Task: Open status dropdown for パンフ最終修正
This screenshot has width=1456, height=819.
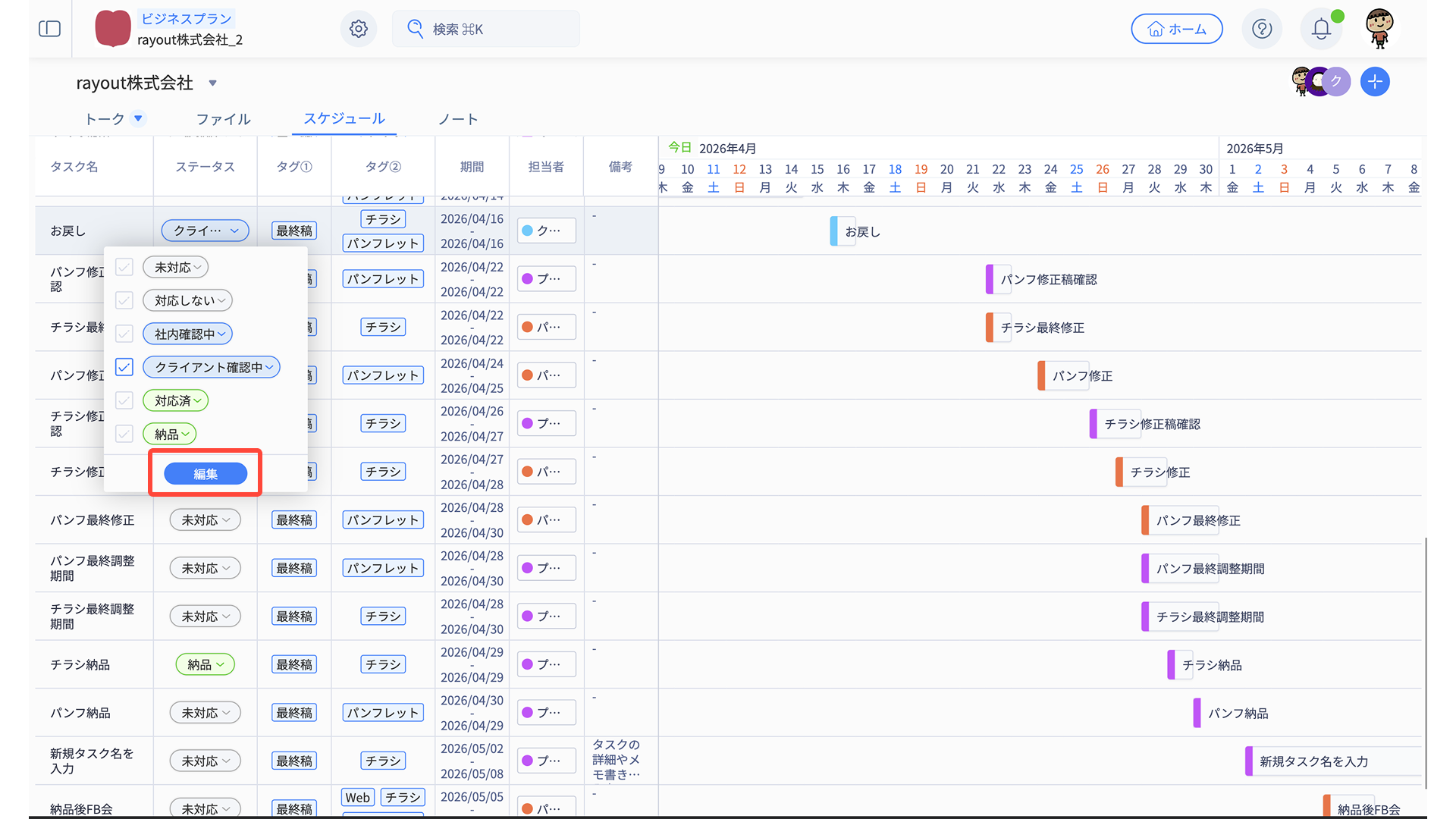Action: 205,520
